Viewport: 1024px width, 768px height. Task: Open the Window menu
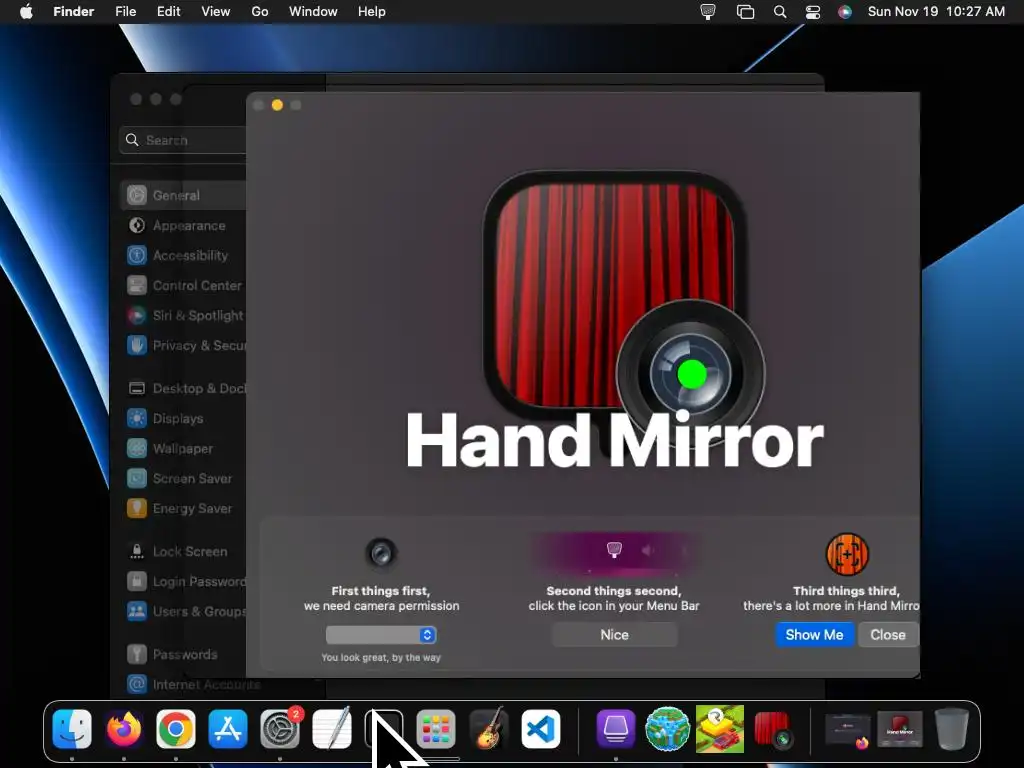(313, 12)
